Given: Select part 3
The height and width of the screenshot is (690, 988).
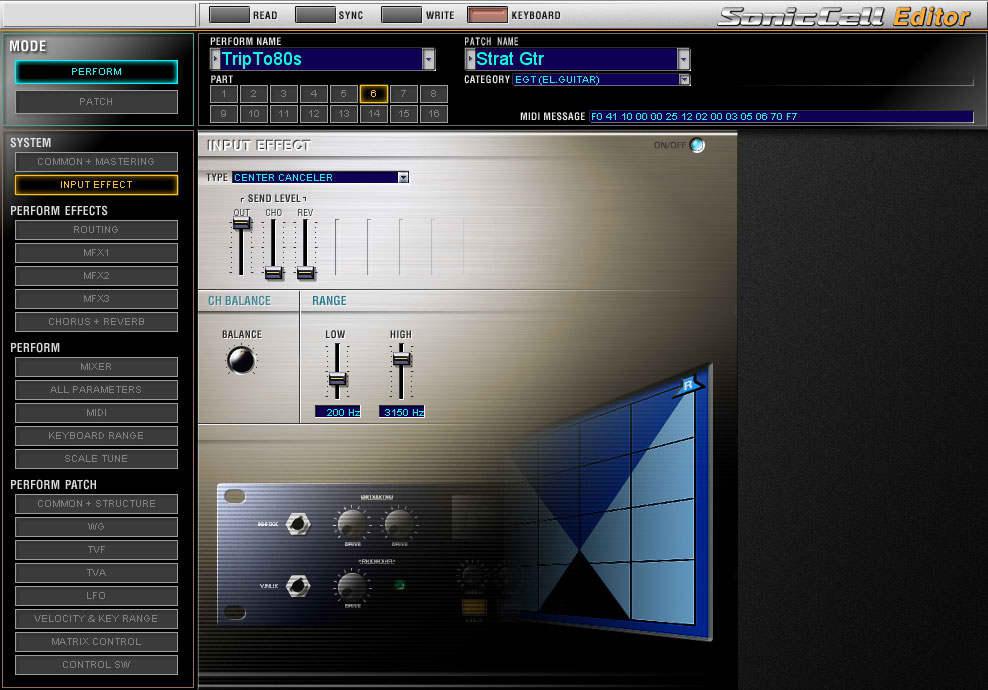Looking at the screenshot, I should pos(284,94).
